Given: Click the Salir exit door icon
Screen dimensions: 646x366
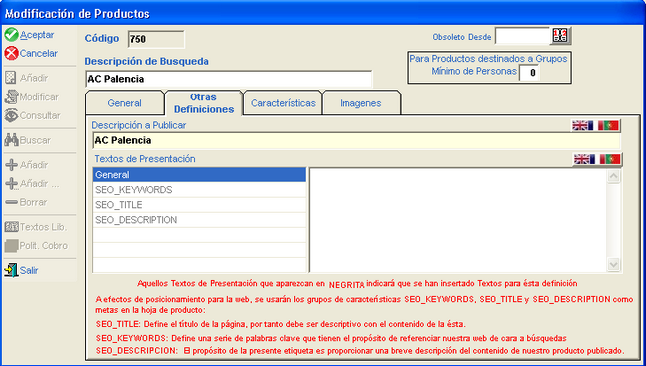Looking at the screenshot, I should pos(11,270).
